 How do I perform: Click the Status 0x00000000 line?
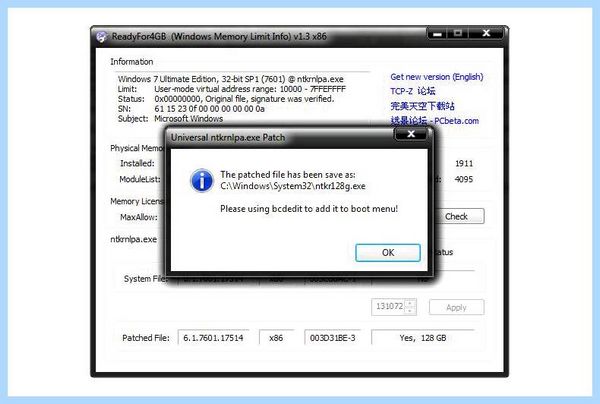226,99
